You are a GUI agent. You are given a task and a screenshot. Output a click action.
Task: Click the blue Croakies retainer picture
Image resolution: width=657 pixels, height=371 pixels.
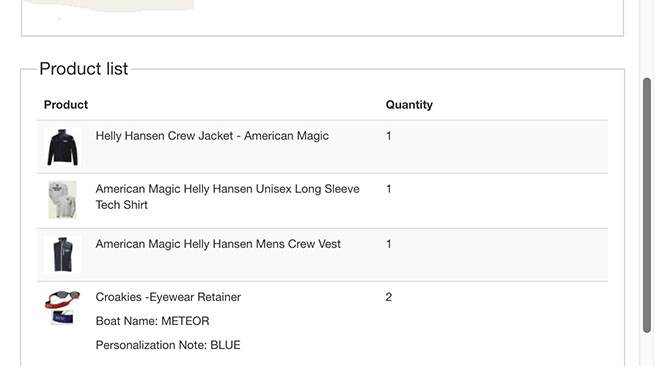[62, 317]
